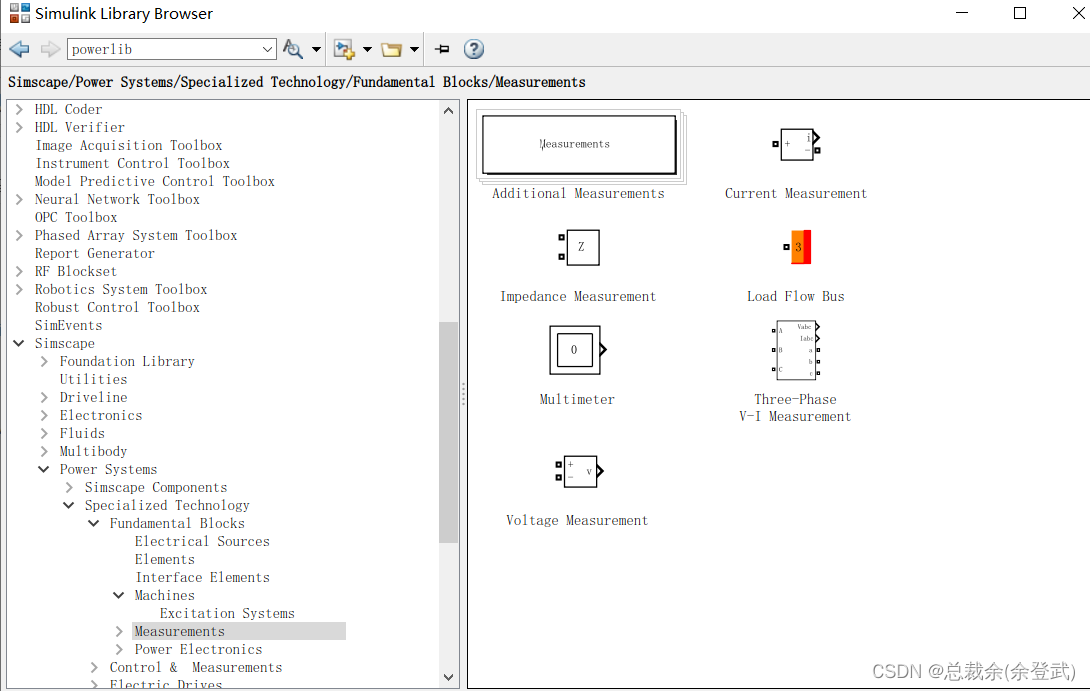The height and width of the screenshot is (691, 1090).
Task: Click the new model icon
Action: 344,49
